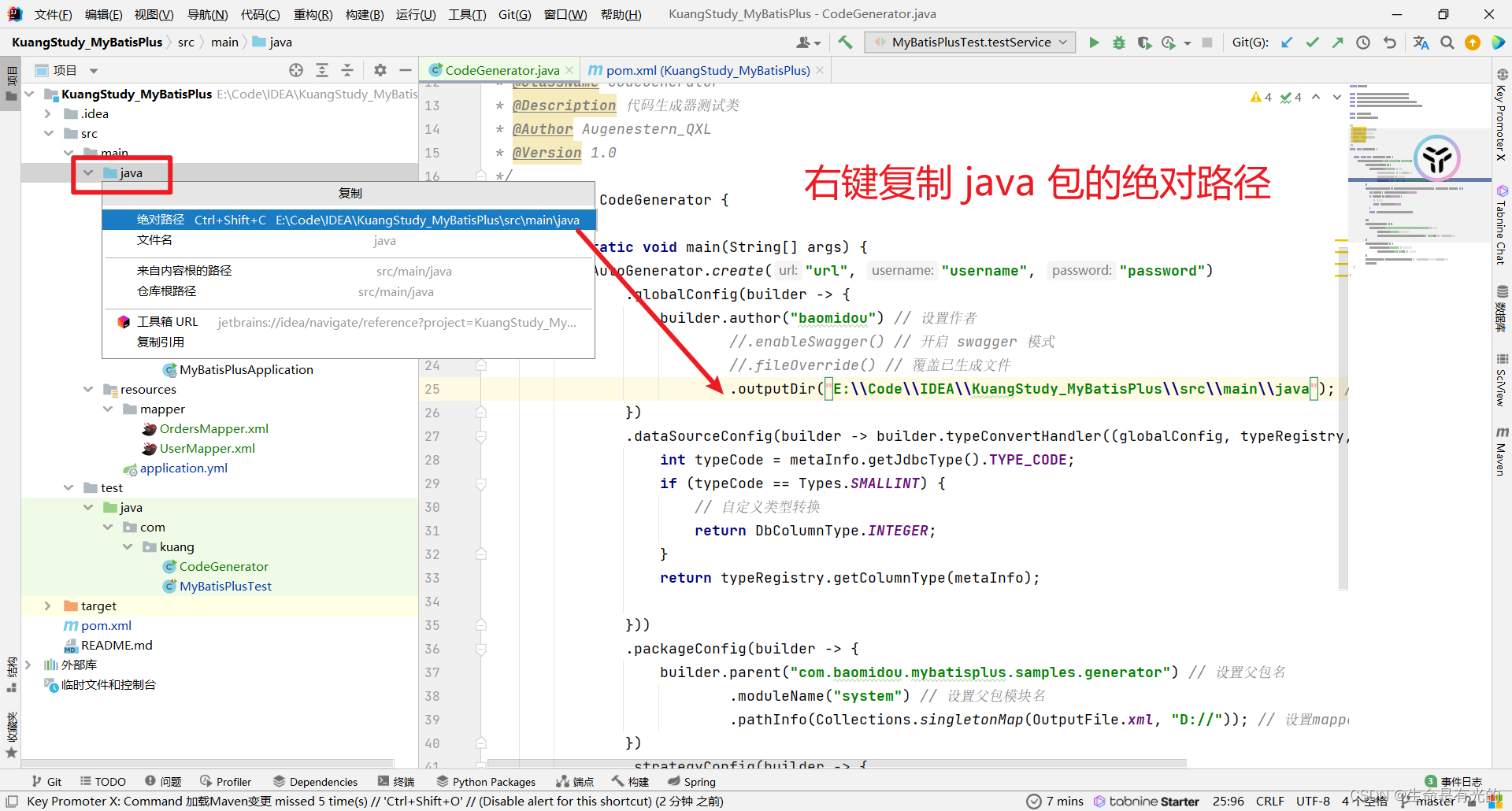Choose 复制引用 in the popup
The height and width of the screenshot is (811, 1512).
348,342
